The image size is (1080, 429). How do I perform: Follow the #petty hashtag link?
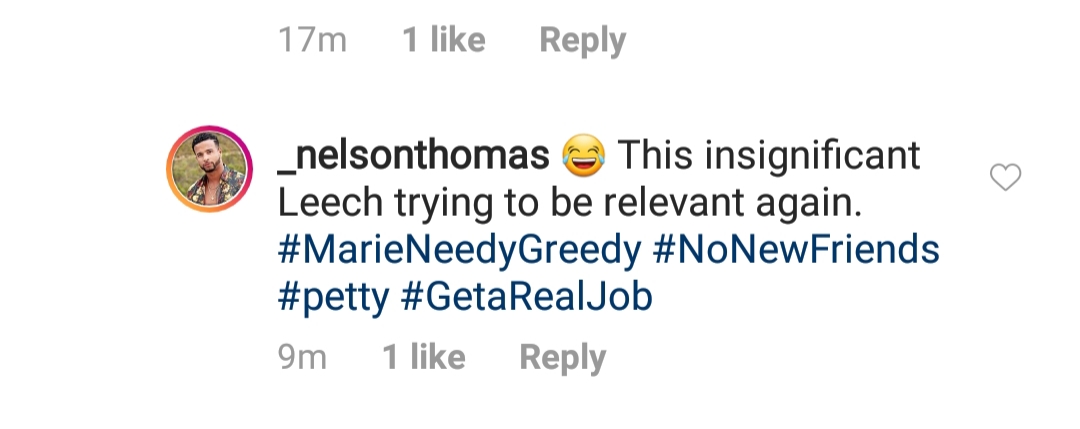[333, 298]
